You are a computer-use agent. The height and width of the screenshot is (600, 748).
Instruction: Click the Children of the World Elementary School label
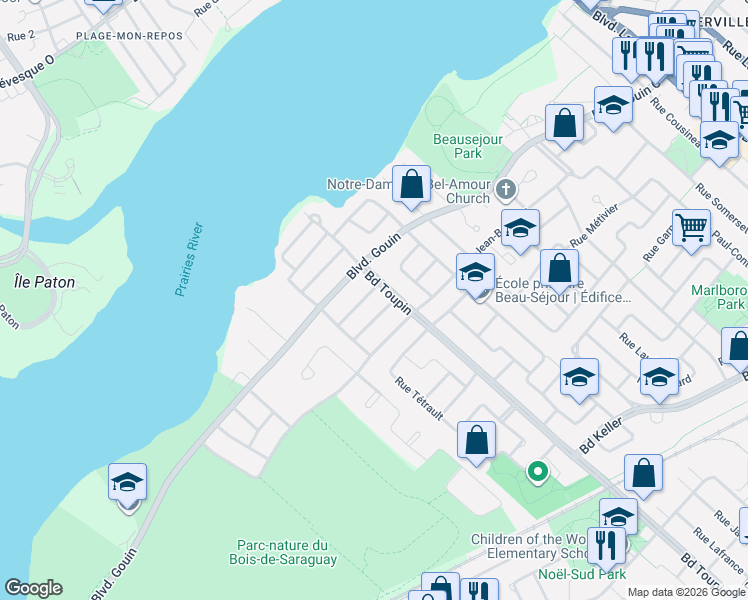click(530, 546)
